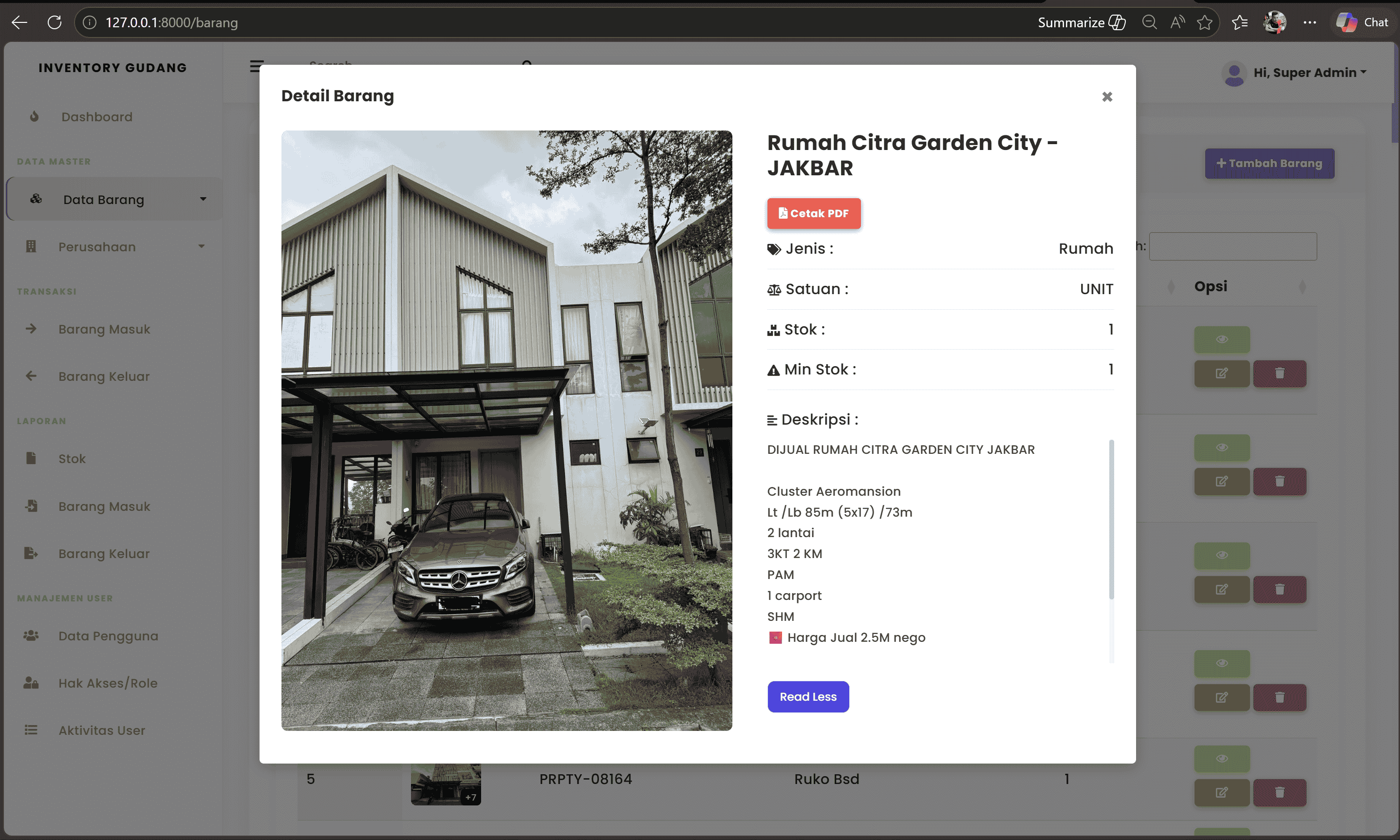This screenshot has width=1400, height=840.
Task: Collapse the description with Read Less
Action: point(808,697)
